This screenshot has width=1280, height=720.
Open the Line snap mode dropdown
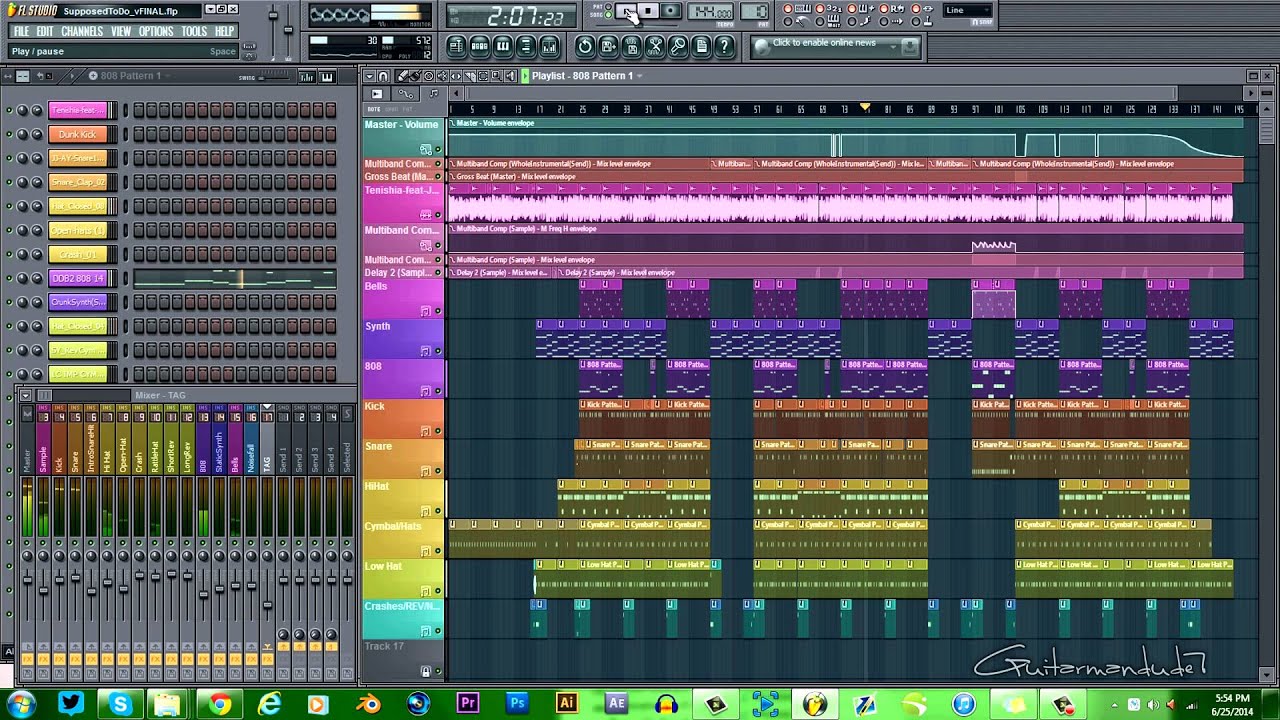click(x=969, y=11)
